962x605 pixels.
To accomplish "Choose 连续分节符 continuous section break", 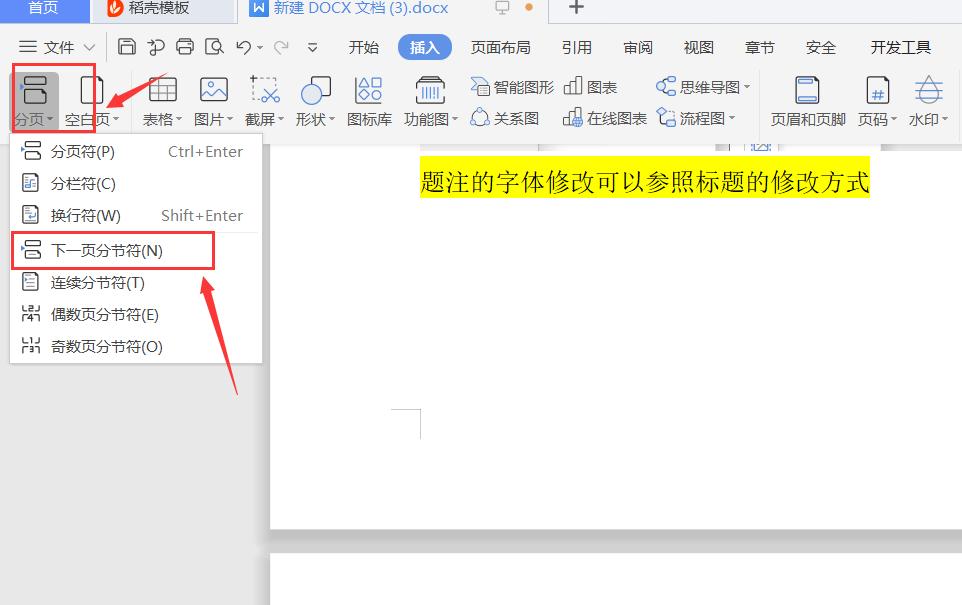I will [x=100, y=282].
